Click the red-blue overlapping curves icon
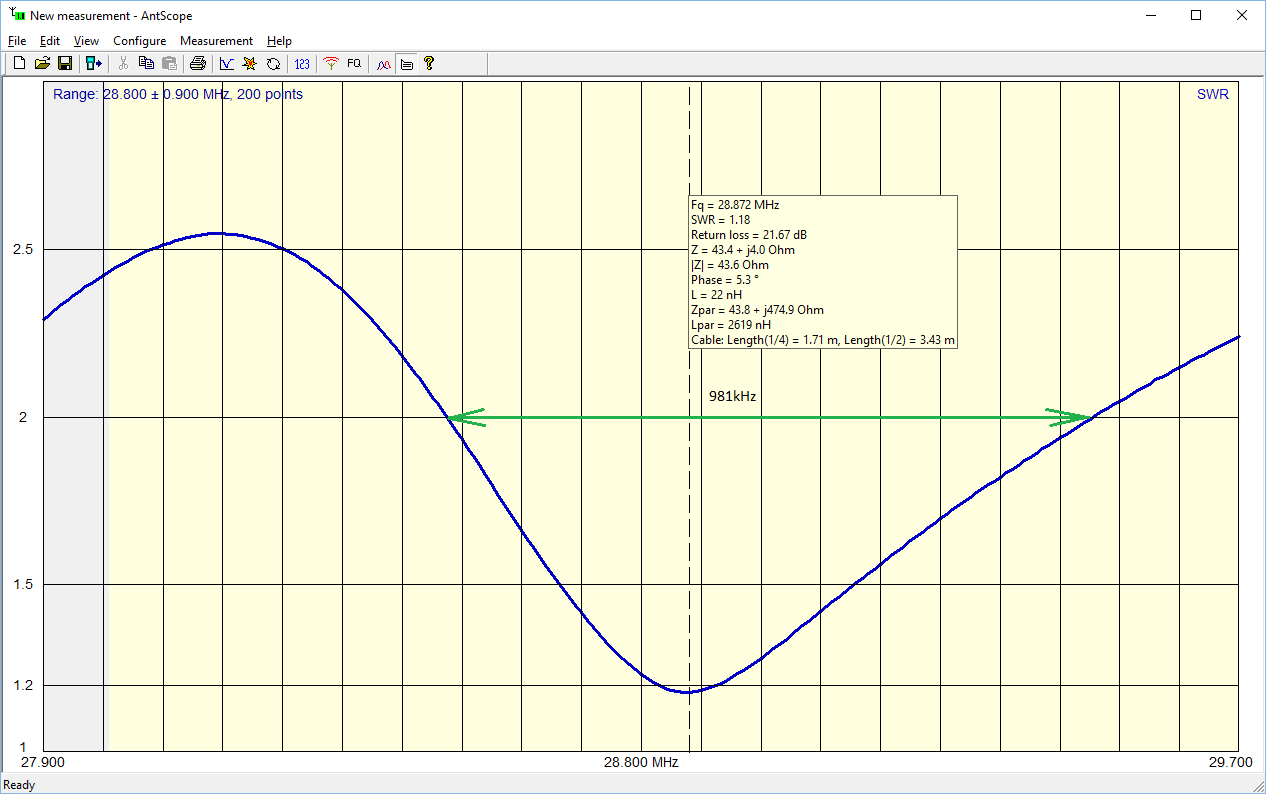Screen dimensions: 1266x794 (383, 64)
